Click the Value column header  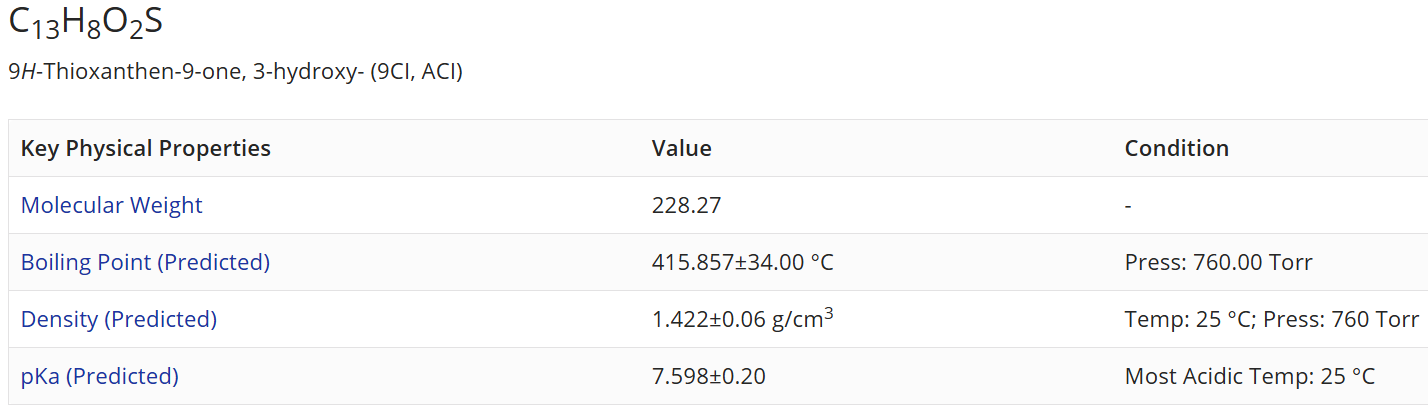(682, 148)
